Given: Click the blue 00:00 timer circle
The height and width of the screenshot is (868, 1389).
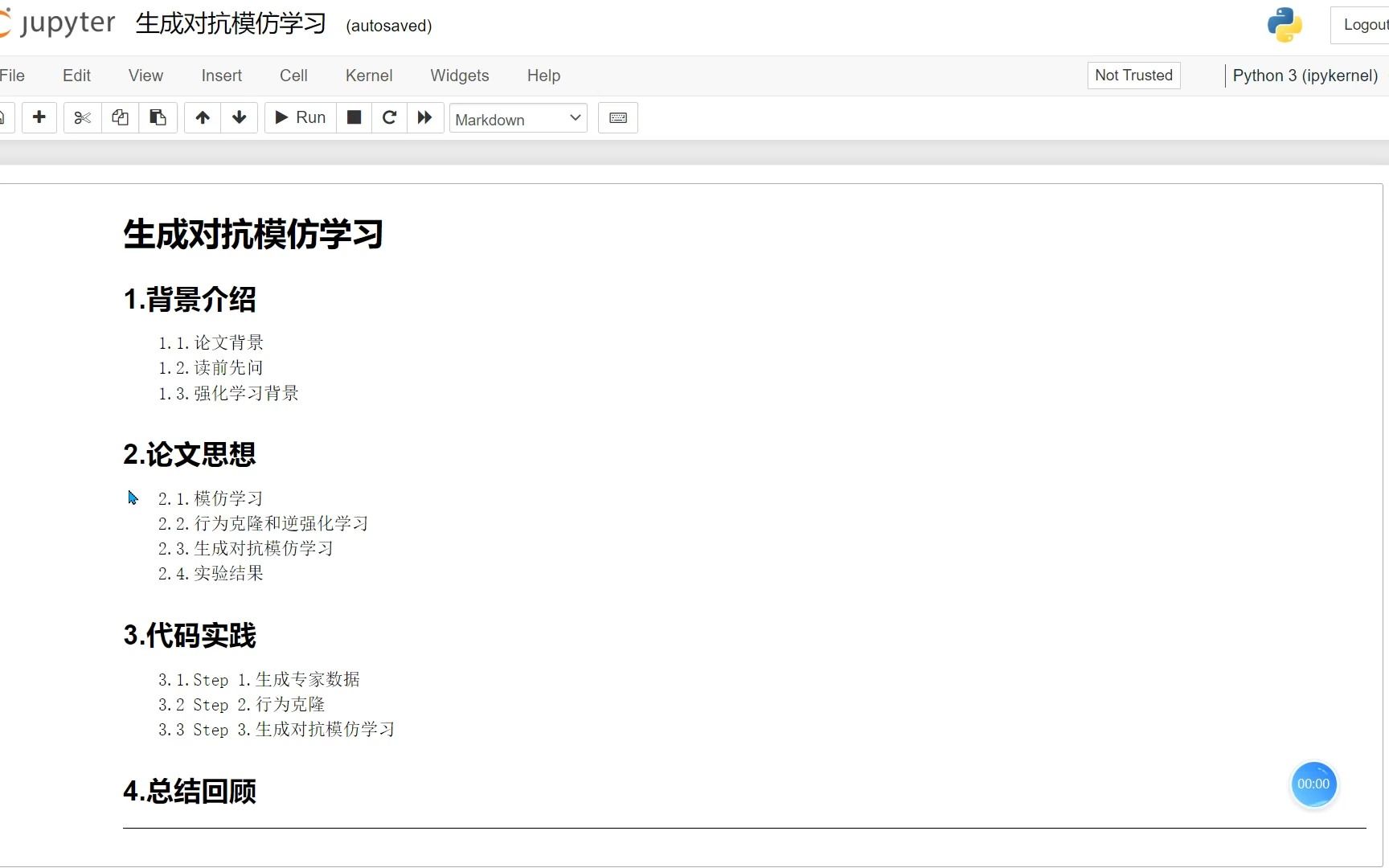Looking at the screenshot, I should coord(1313,784).
